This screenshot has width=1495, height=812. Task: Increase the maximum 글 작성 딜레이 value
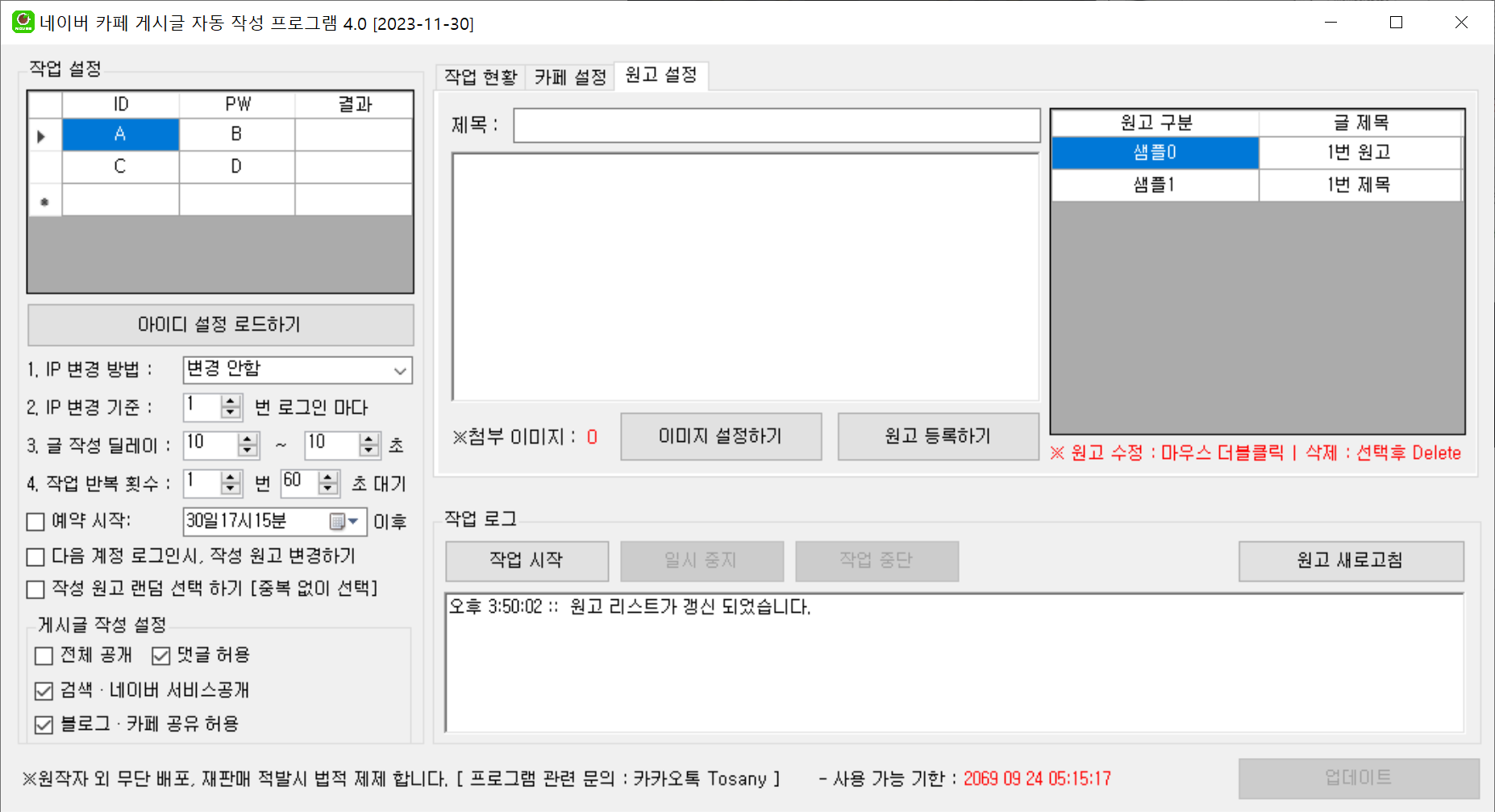click(369, 439)
